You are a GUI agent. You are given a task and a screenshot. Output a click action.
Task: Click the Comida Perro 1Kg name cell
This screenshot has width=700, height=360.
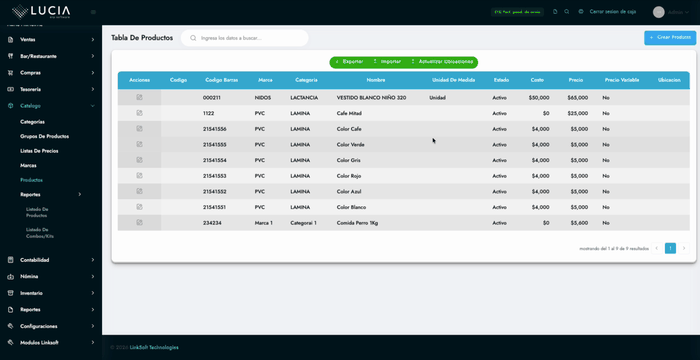click(357, 222)
